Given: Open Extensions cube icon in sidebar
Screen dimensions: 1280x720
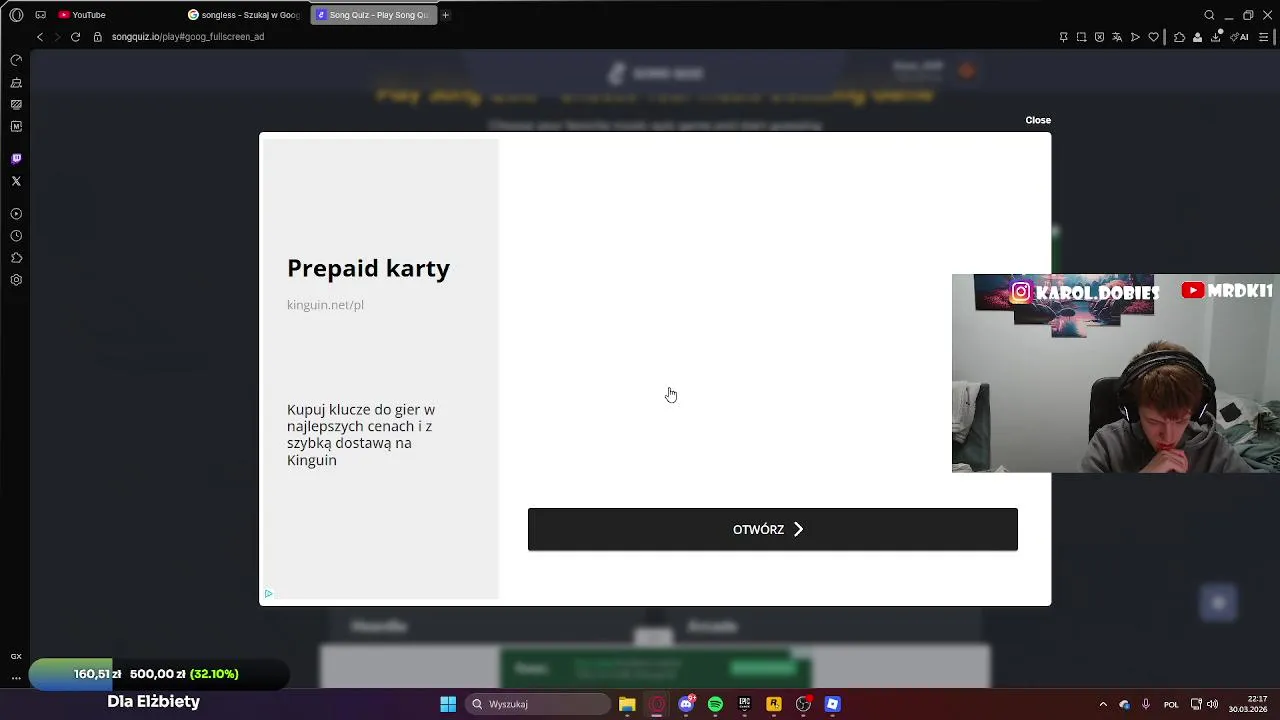Looking at the screenshot, I should 16,258.
